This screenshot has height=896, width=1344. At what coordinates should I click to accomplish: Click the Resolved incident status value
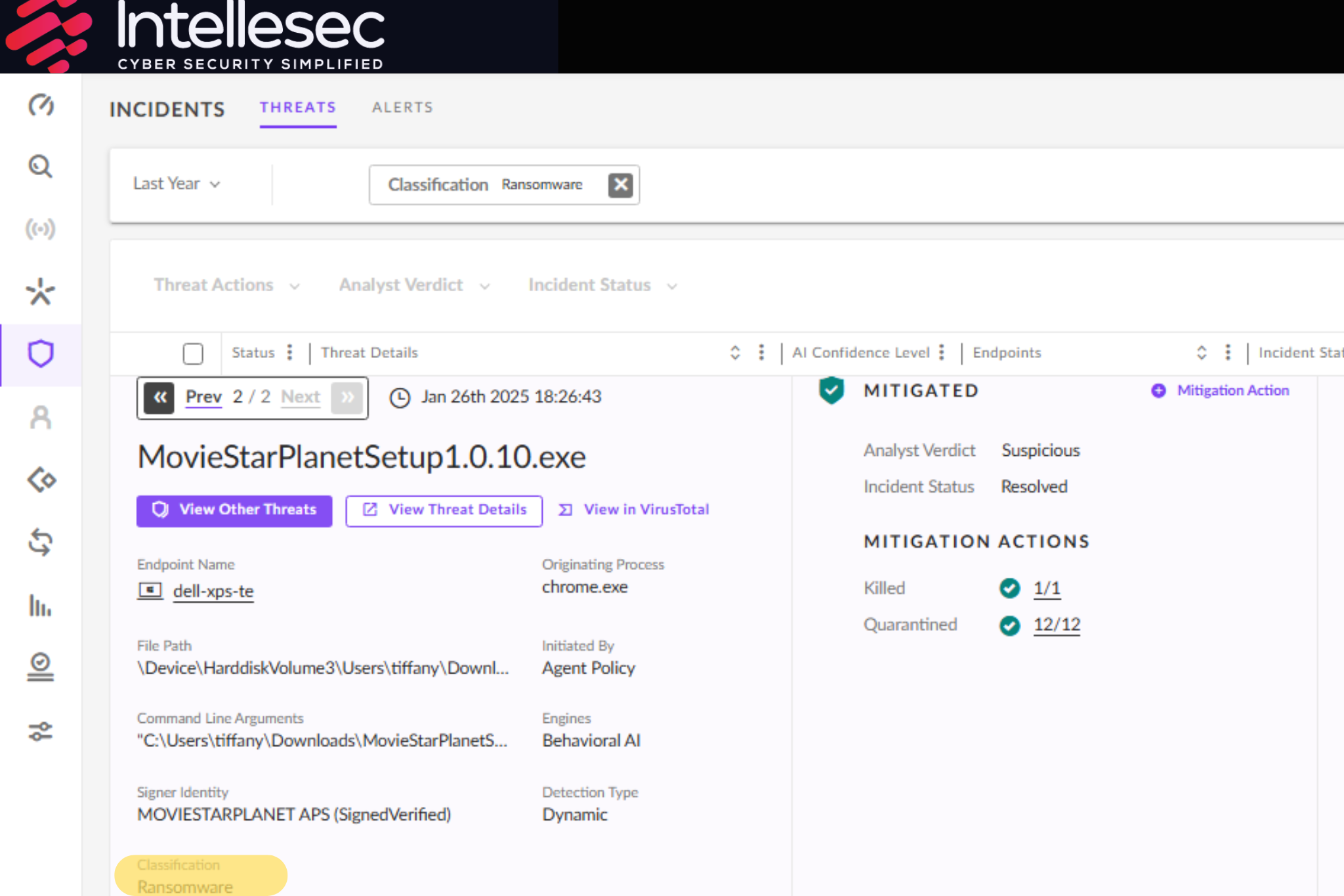[1034, 487]
